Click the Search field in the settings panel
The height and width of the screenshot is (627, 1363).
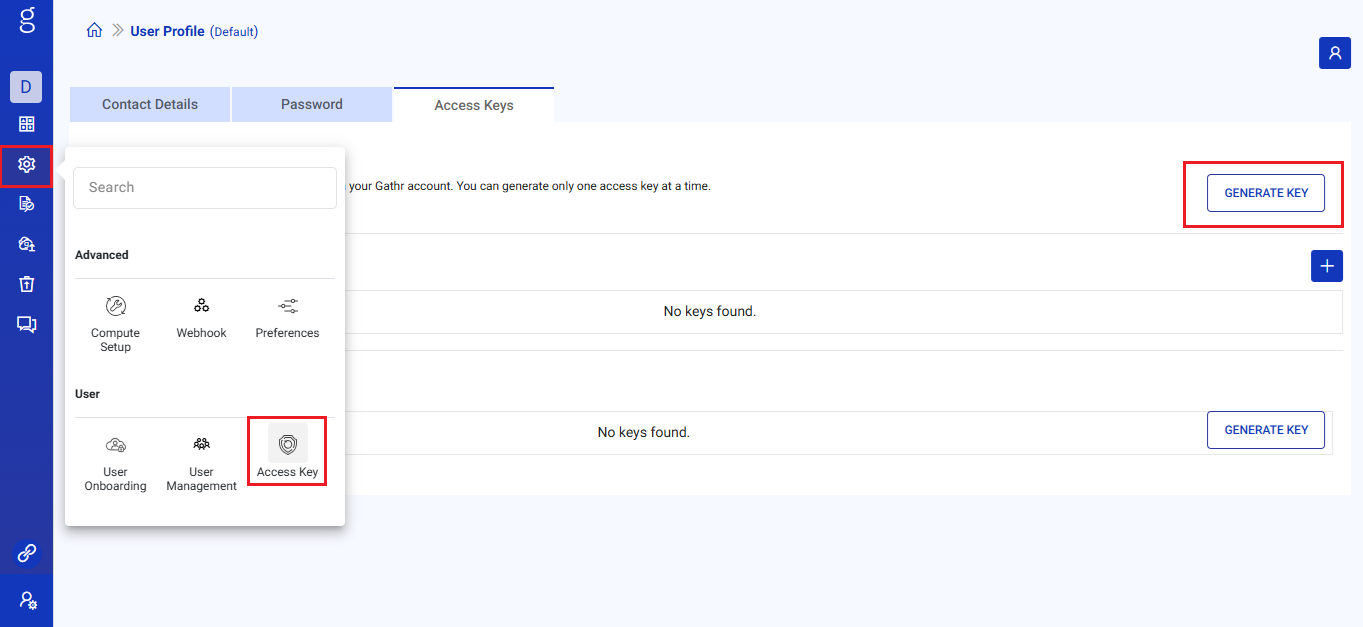point(204,187)
